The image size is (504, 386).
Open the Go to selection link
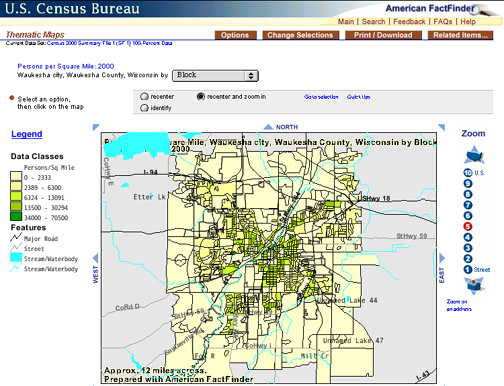coord(321,97)
